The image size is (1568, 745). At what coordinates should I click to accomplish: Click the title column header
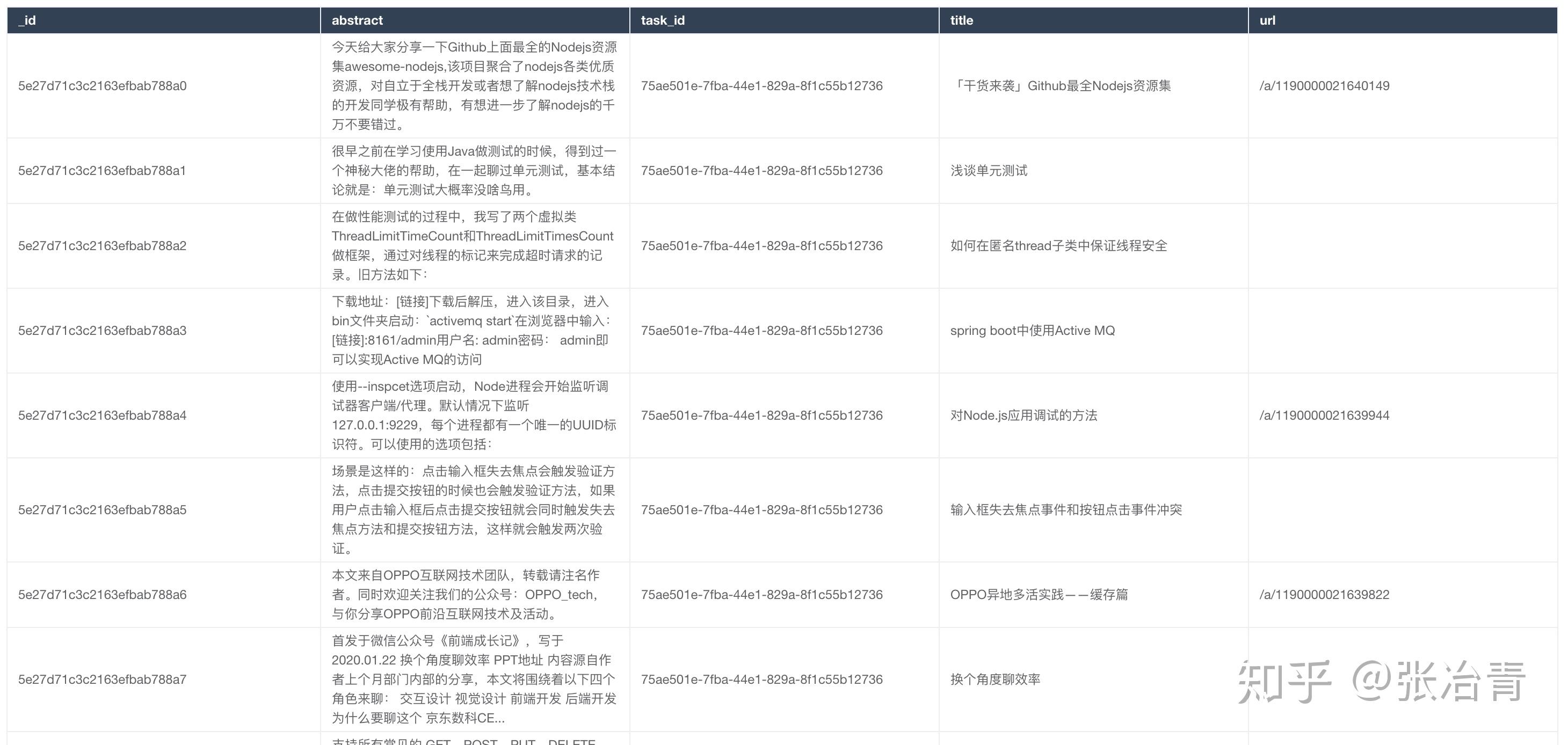pos(962,20)
